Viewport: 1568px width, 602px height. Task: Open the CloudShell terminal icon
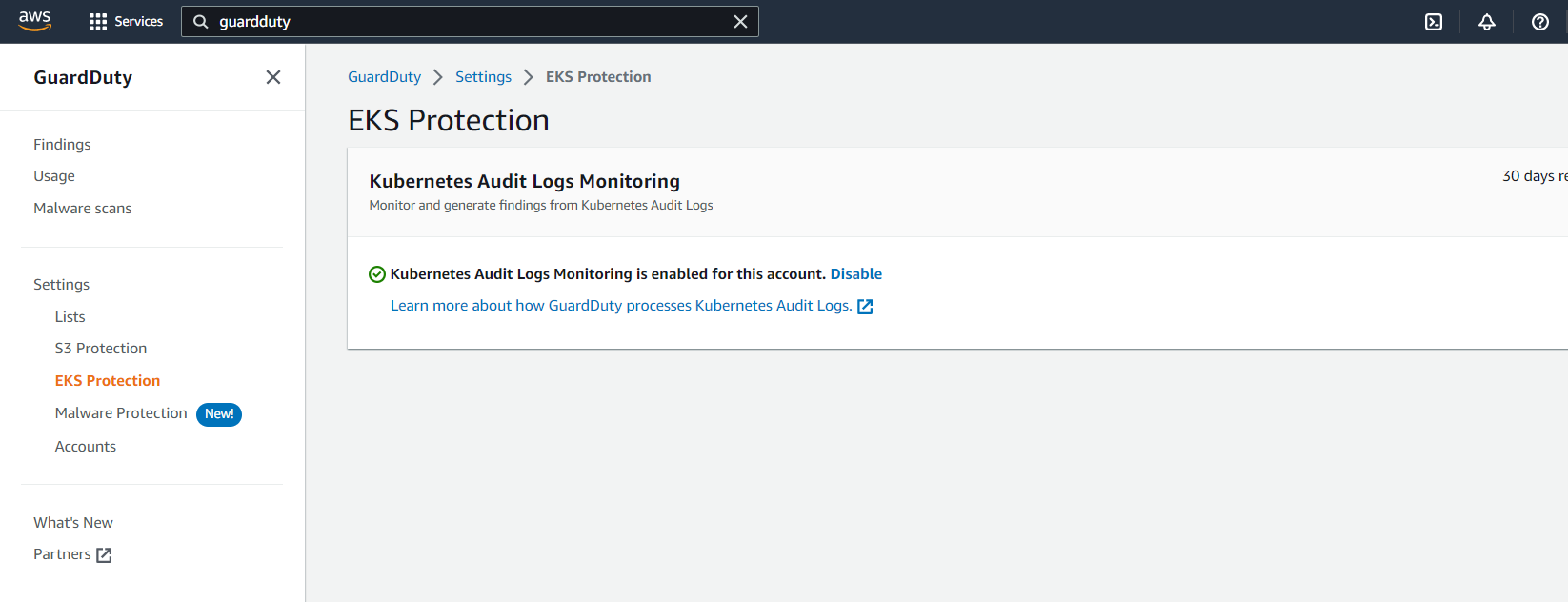pos(1434,22)
